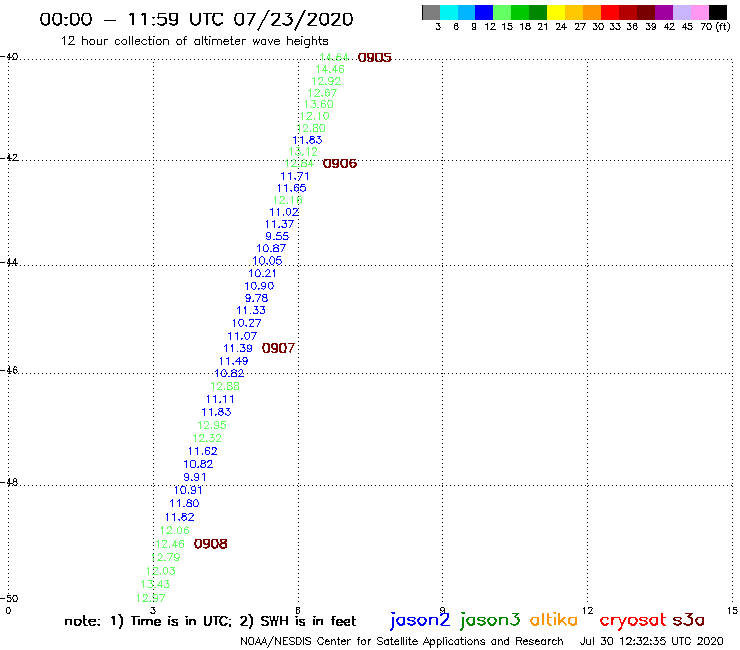Screen dimensions: 740x650
Task: Click the bright red legend swatch
Action: click(x=610, y=12)
